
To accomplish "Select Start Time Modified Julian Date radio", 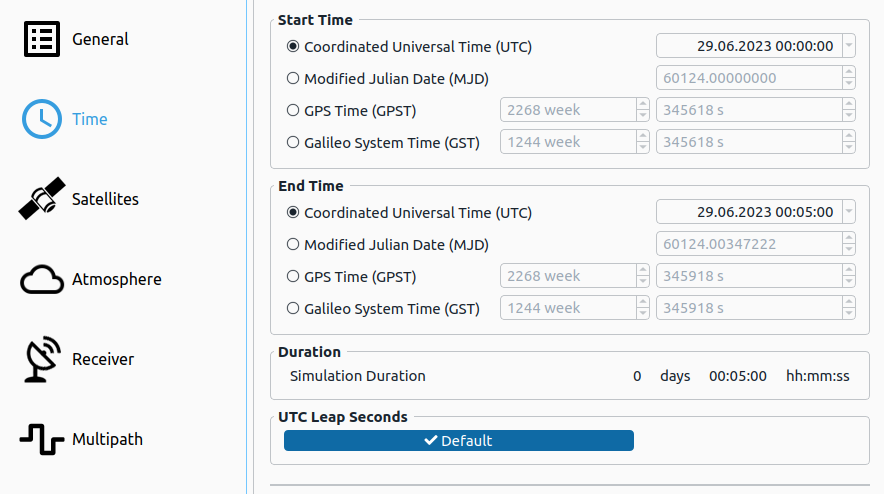I will pos(293,78).
